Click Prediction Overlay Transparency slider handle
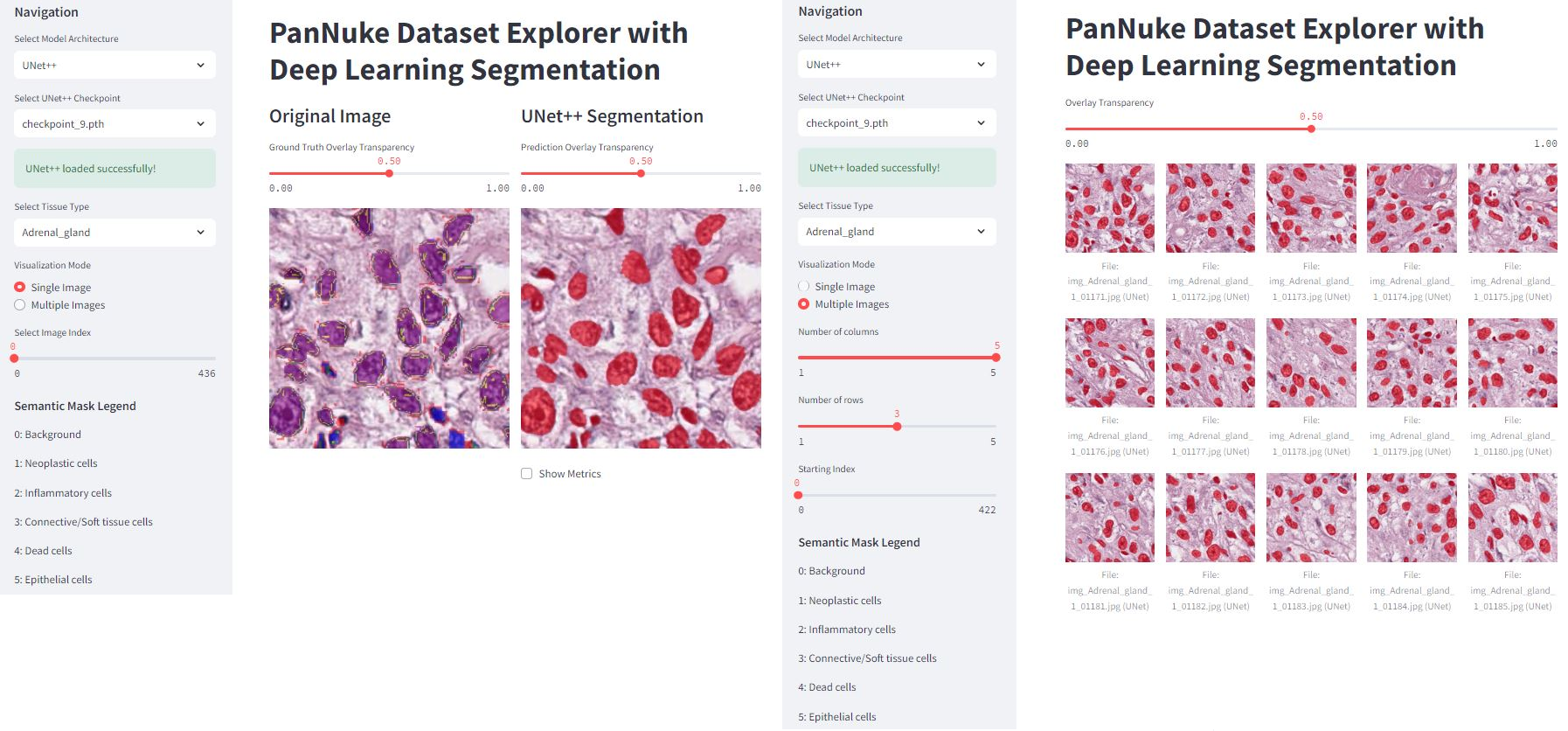The width and height of the screenshot is (1568, 731). pyautogui.click(x=641, y=173)
